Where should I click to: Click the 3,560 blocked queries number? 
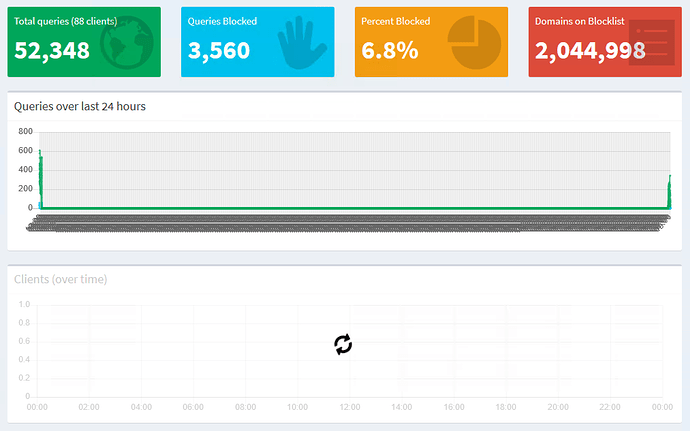click(x=219, y=51)
